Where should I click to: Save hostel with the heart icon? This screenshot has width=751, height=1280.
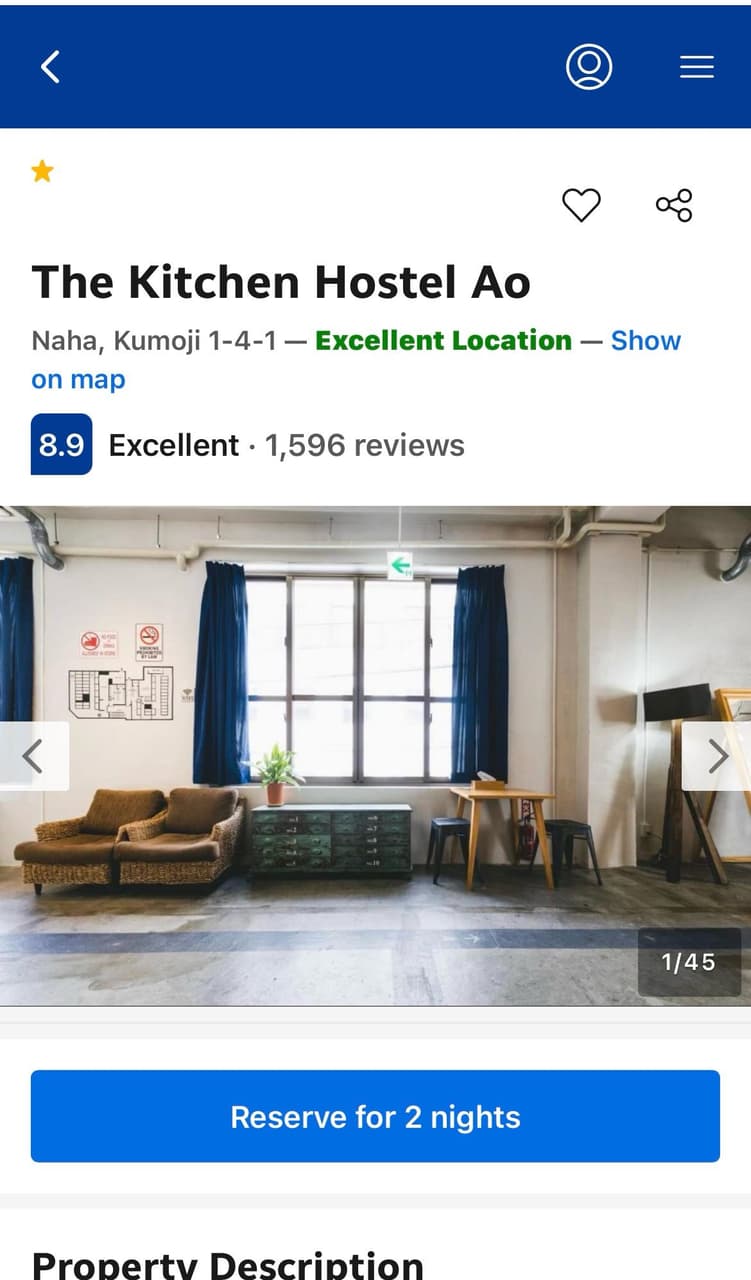pos(581,205)
